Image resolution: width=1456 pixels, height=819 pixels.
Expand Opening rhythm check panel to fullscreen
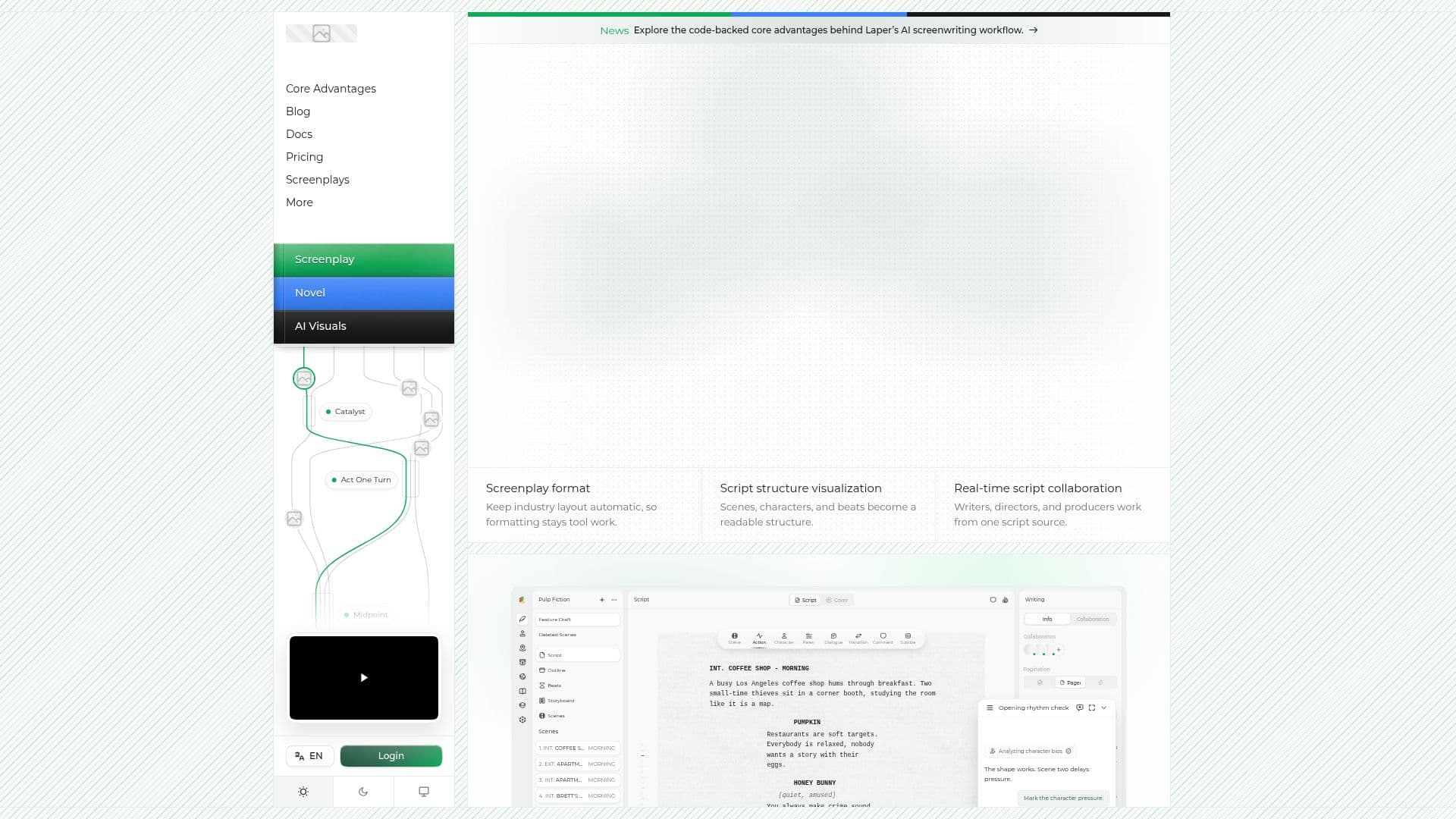(1092, 708)
